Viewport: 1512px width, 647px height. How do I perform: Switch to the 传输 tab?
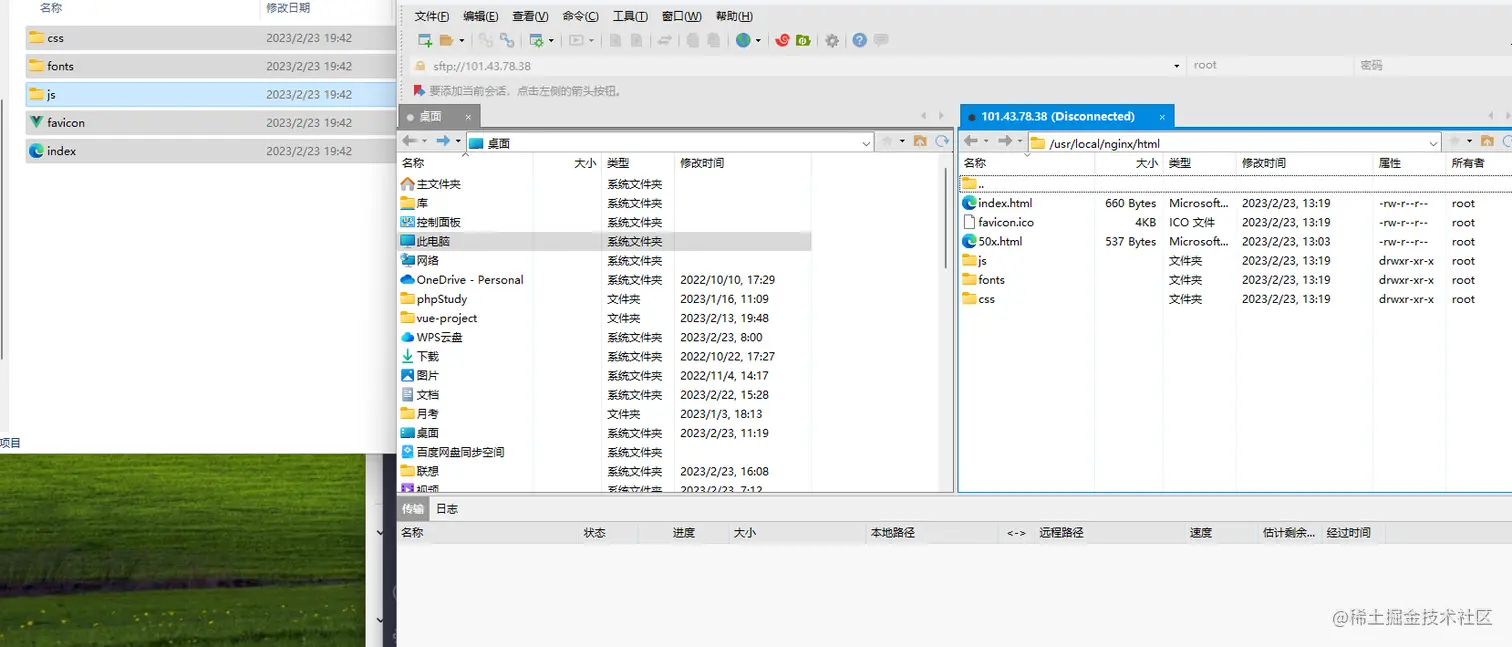pos(413,509)
